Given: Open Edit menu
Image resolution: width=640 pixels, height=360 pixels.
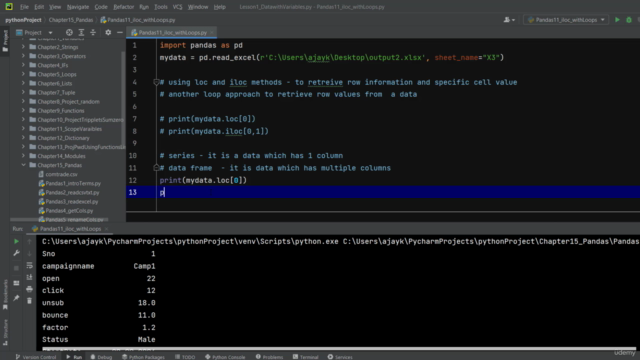Looking at the screenshot, I should click(39, 7).
